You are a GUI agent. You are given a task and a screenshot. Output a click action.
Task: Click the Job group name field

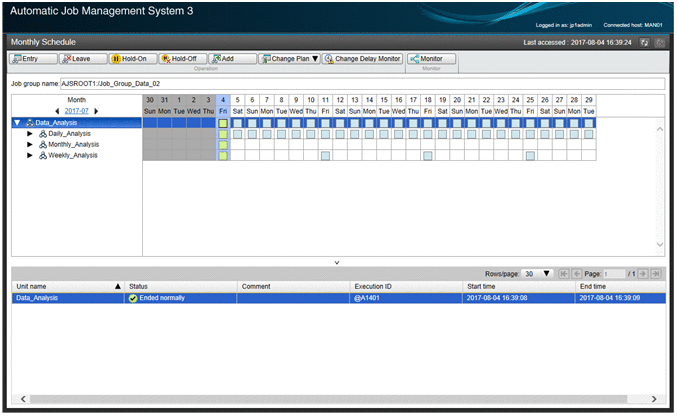[360, 85]
